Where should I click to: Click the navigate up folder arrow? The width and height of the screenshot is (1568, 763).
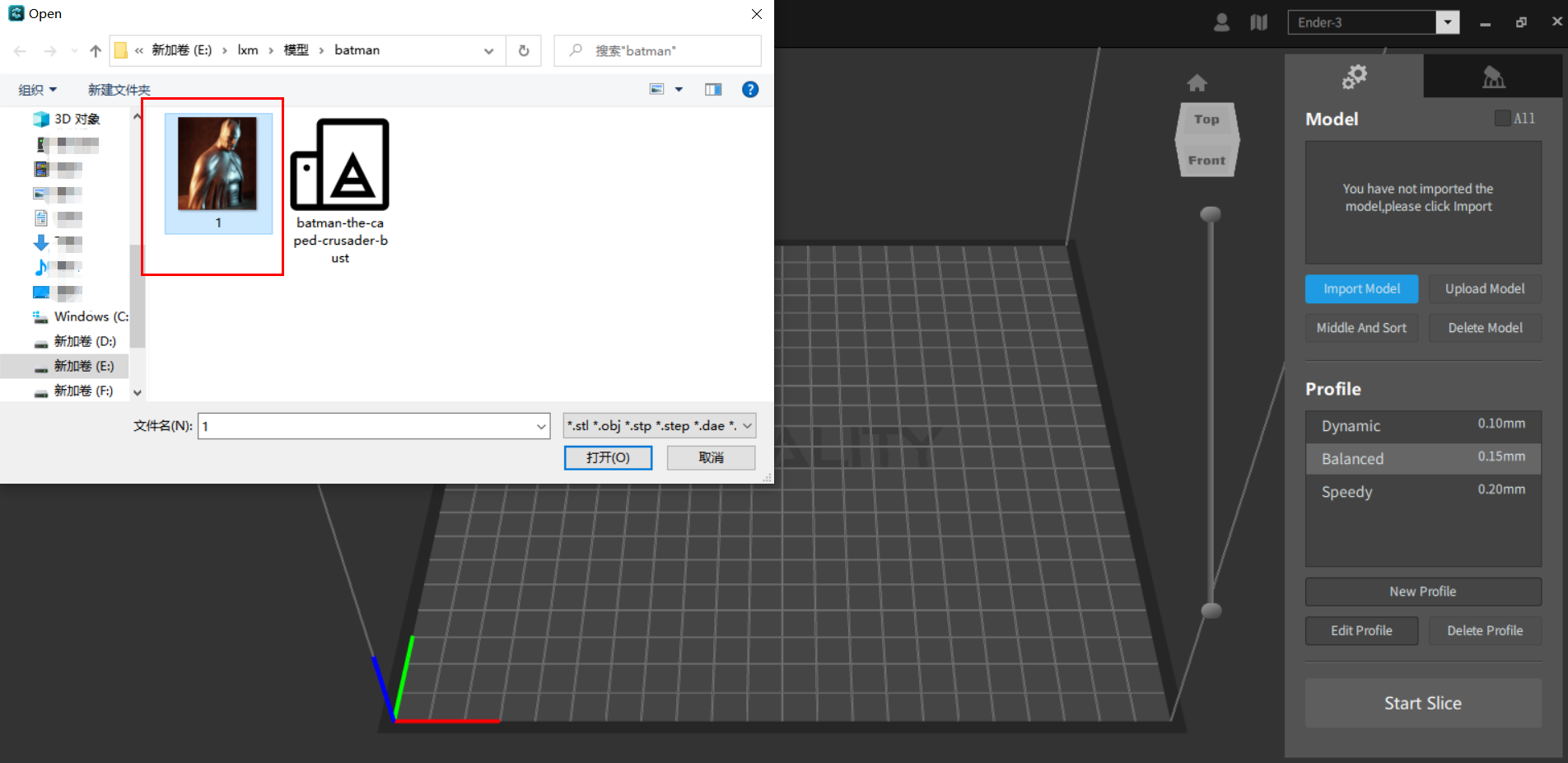click(96, 50)
